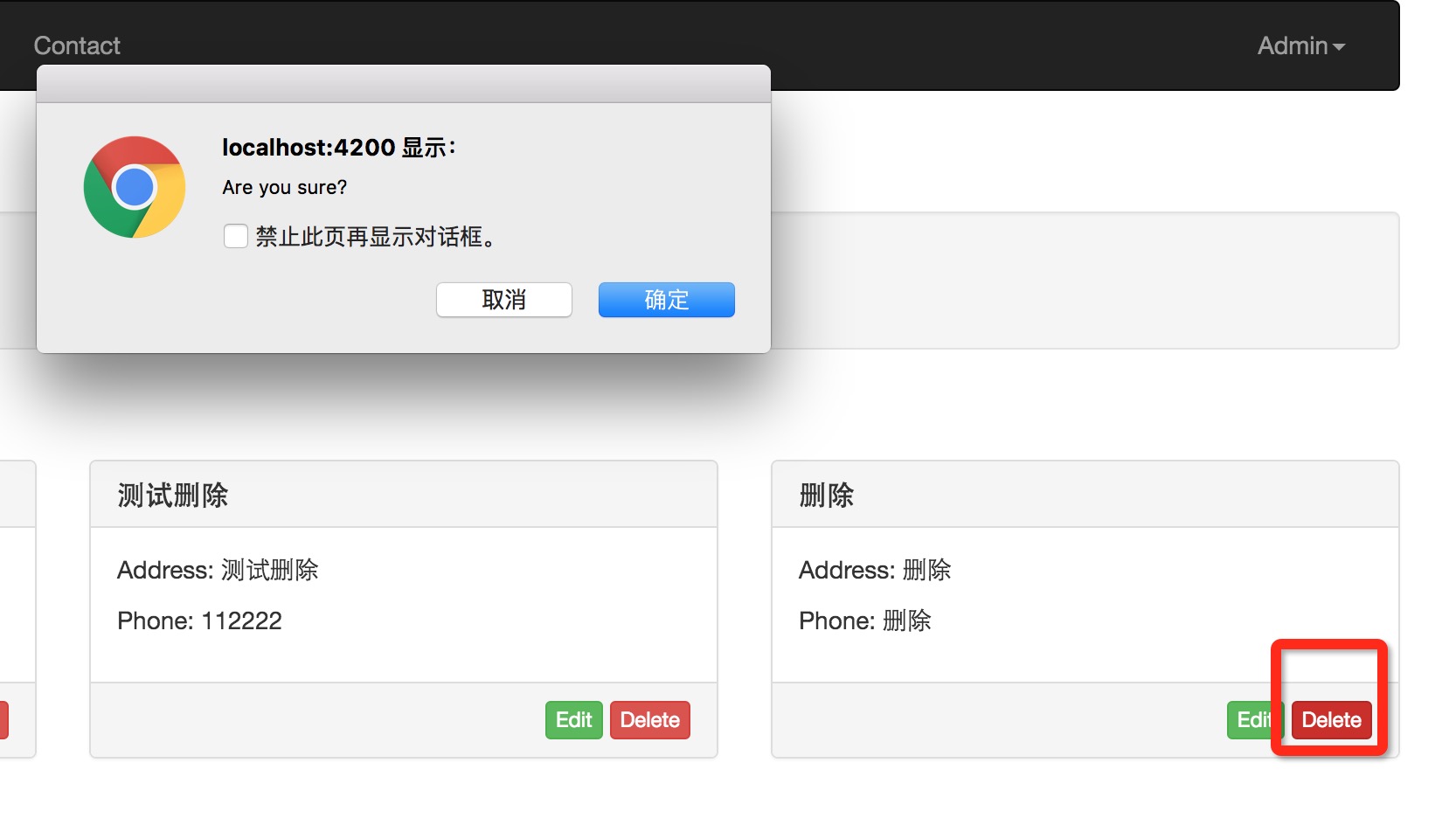The height and width of the screenshot is (832, 1456).
Task: Open the Admin dropdown menu
Action: (x=1300, y=45)
